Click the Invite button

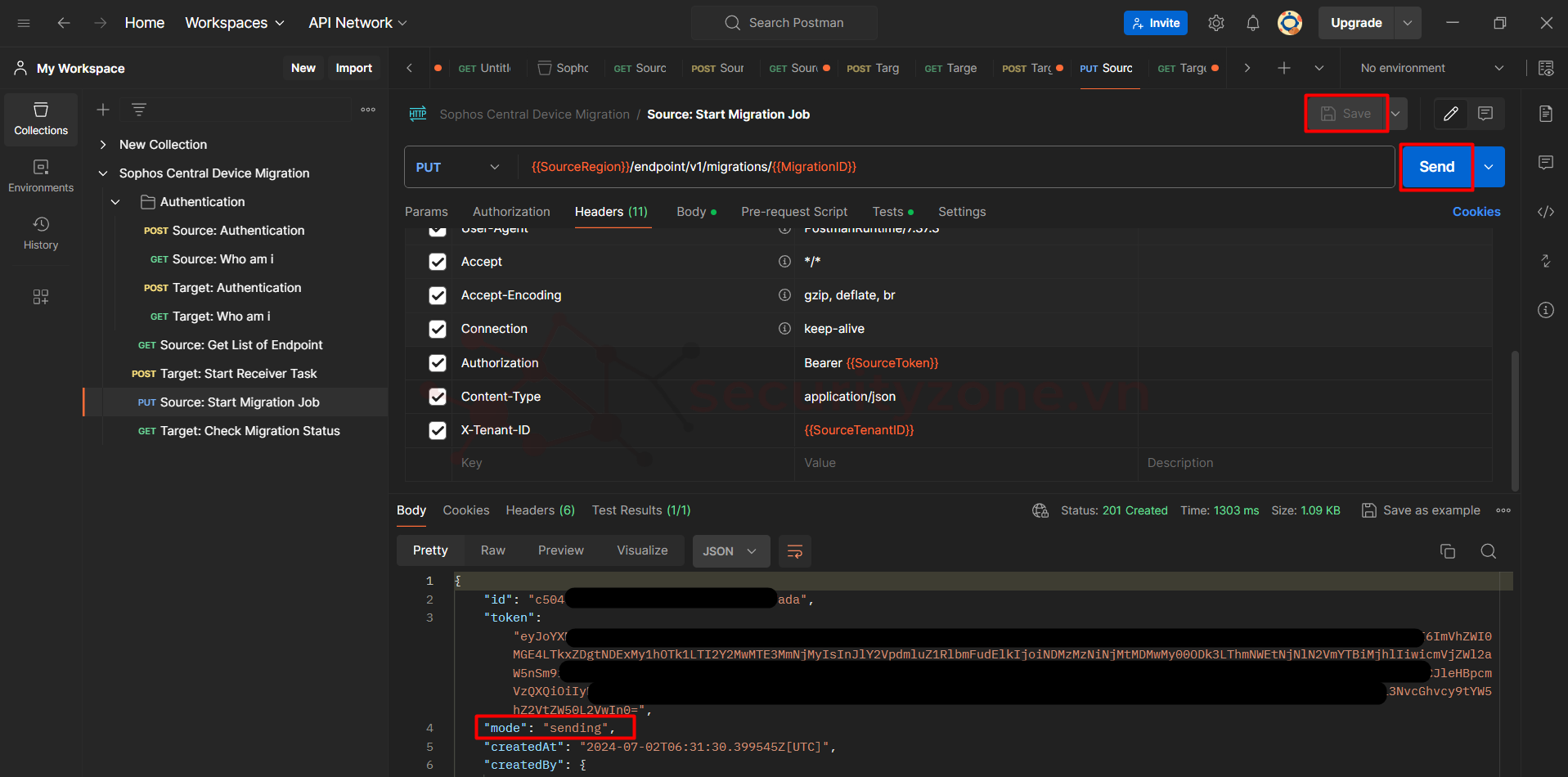[1155, 23]
